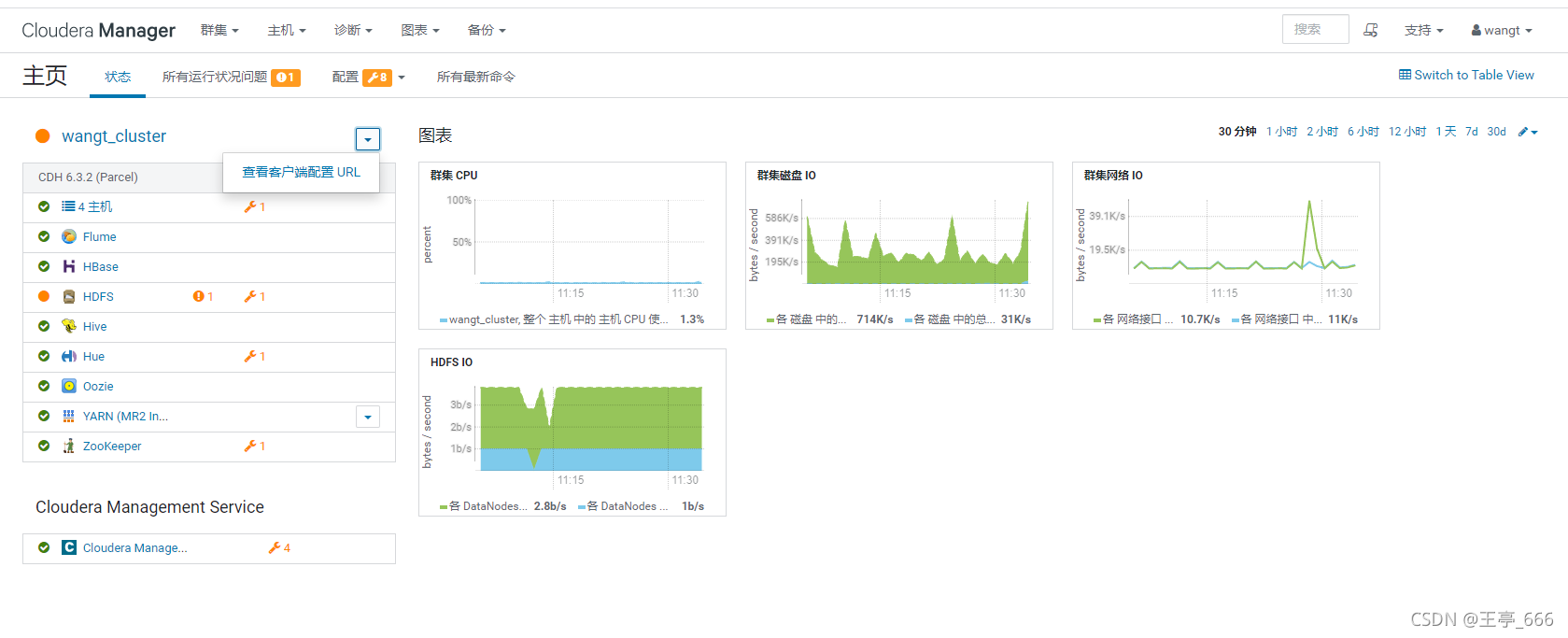Screen dimensions: 1568x638
Task: Click the Oozie green health check
Action: coord(44,386)
